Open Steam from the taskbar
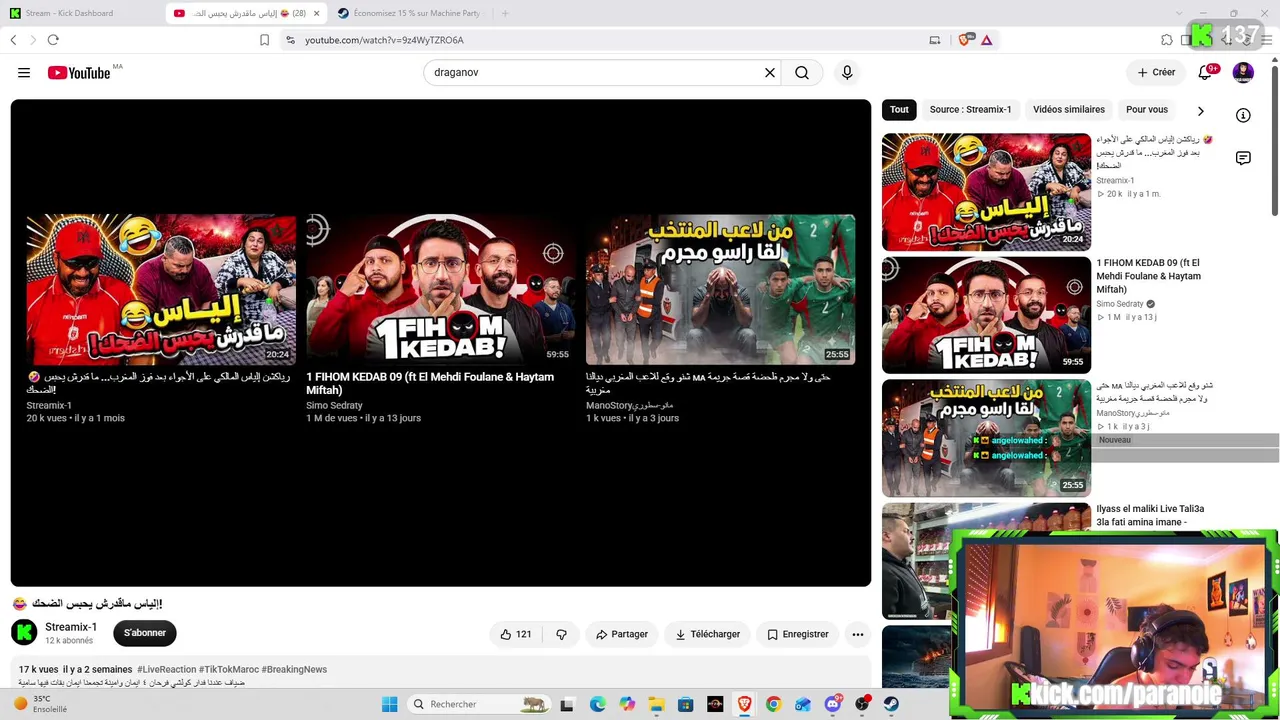 891,704
